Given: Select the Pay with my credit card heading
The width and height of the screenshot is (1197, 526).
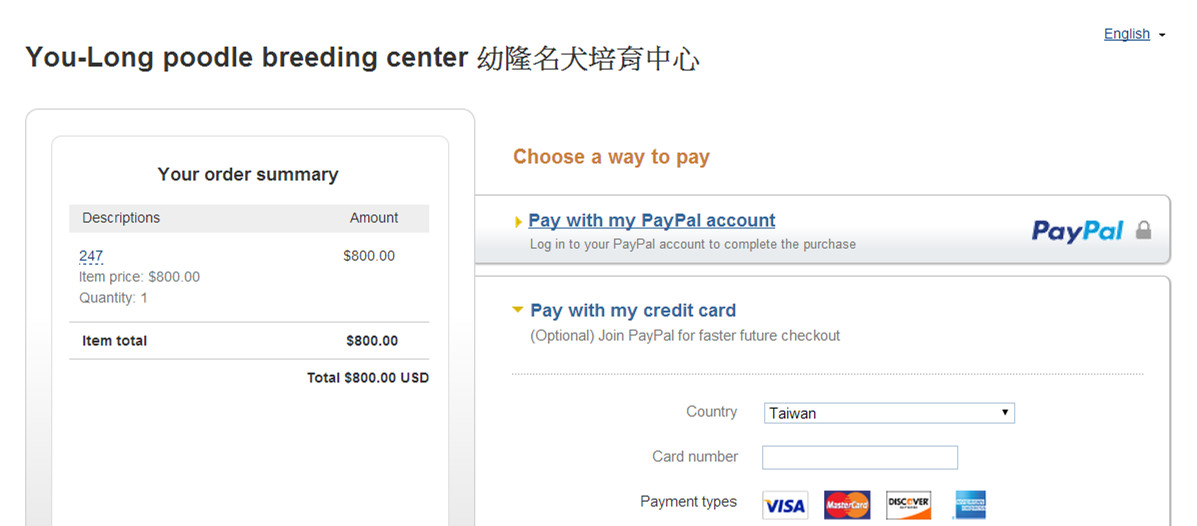Looking at the screenshot, I should (x=633, y=311).
